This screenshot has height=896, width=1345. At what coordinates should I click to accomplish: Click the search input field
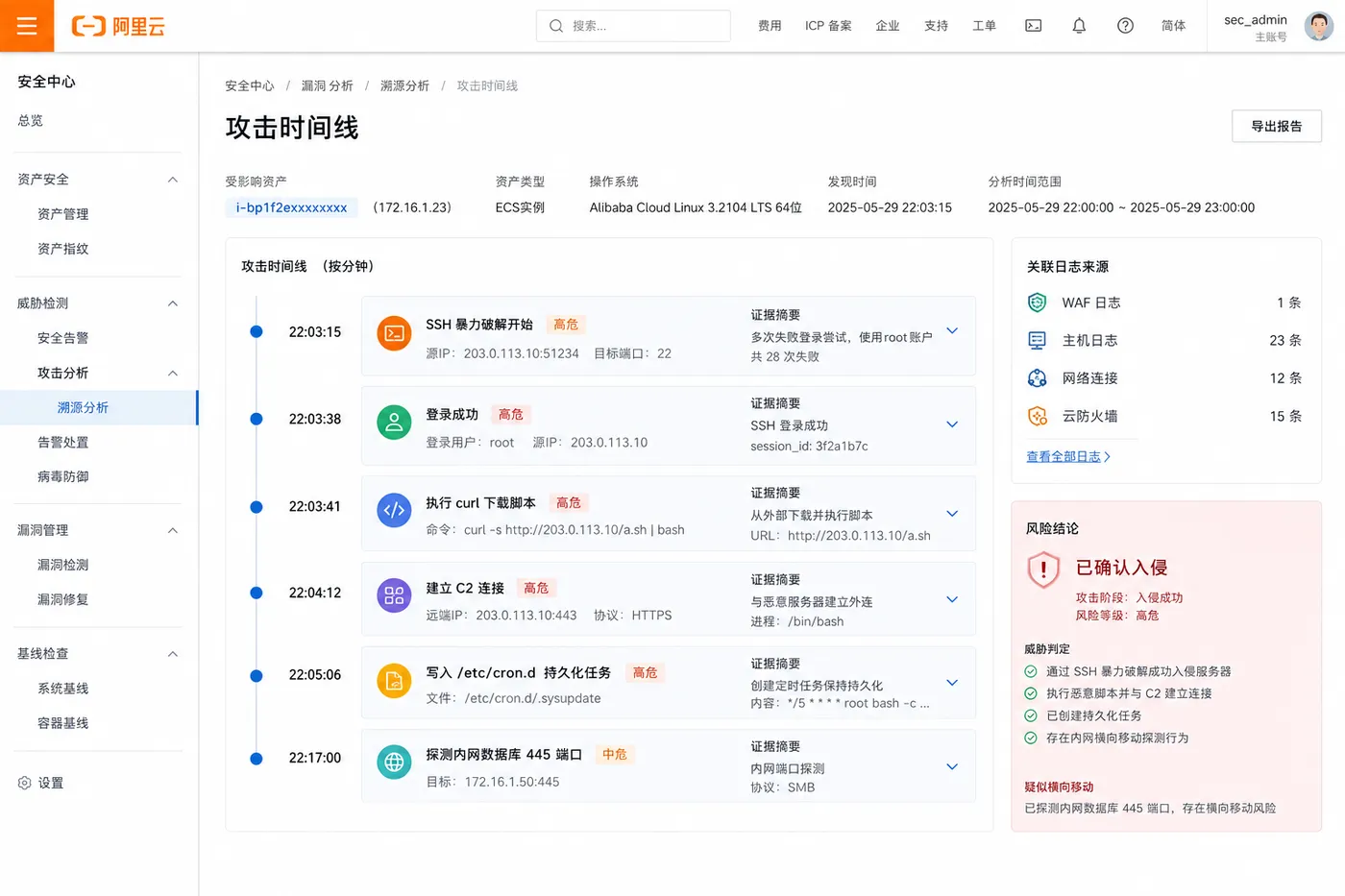(633, 26)
